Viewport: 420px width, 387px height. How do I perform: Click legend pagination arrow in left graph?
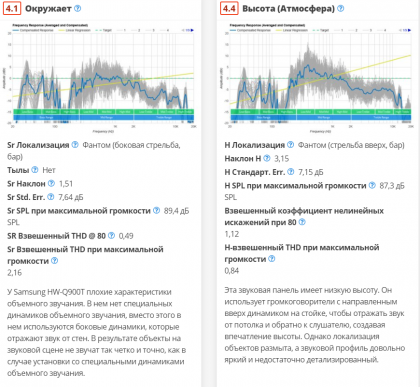coord(192,30)
